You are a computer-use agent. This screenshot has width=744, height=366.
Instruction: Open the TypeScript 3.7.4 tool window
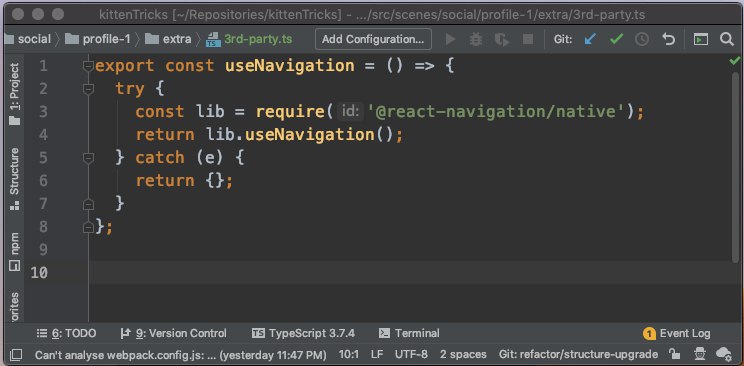pyautogui.click(x=304, y=333)
